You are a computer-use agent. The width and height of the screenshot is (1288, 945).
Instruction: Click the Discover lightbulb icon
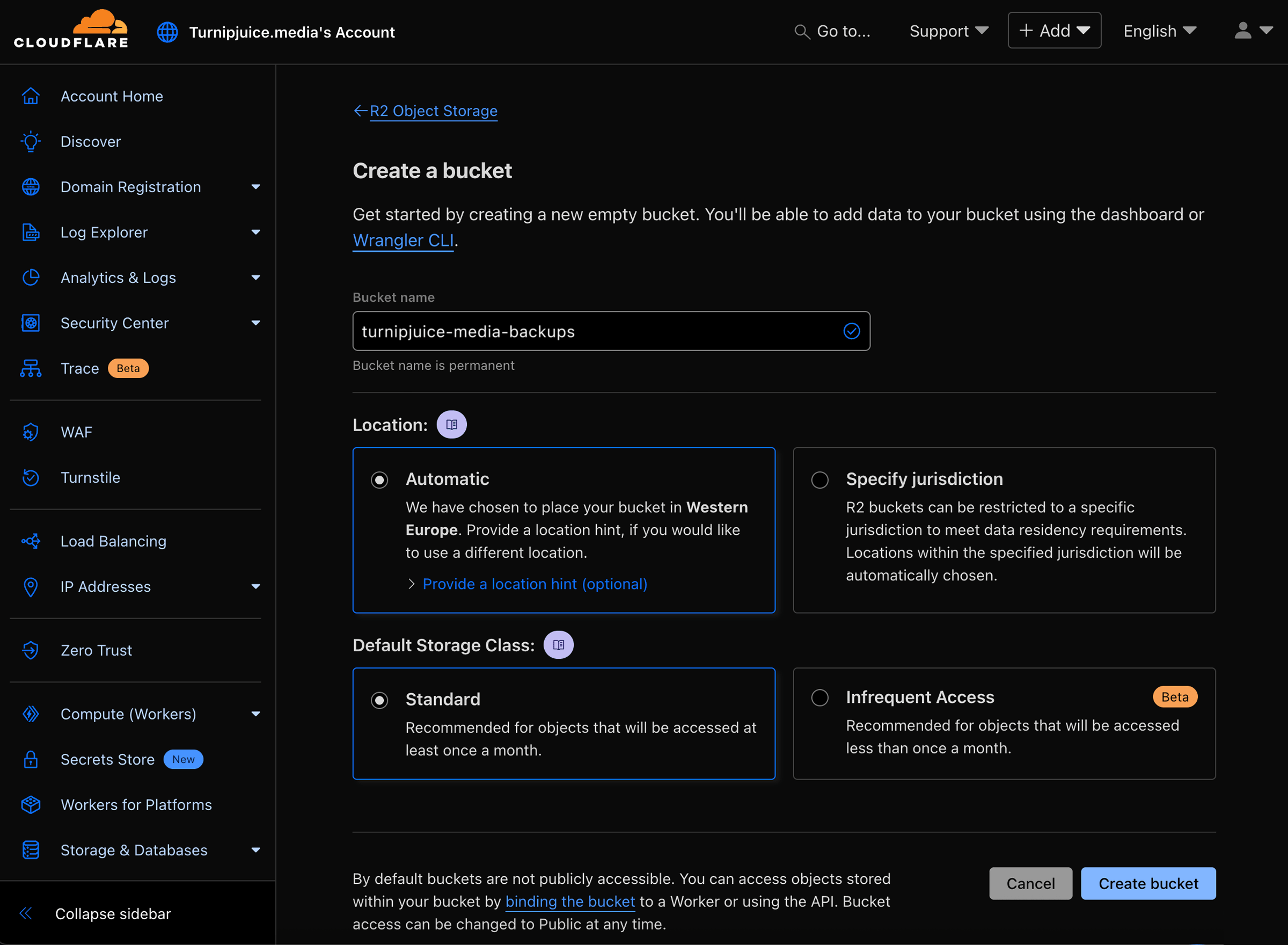click(x=31, y=141)
